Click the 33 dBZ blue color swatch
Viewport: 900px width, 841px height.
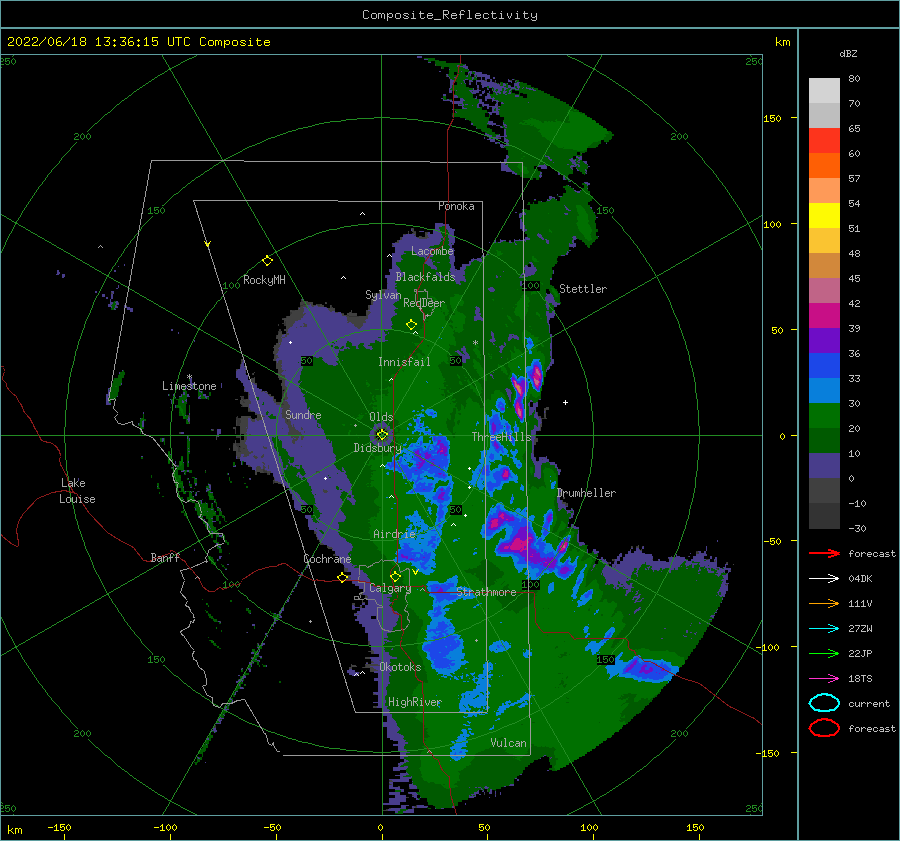click(x=824, y=390)
